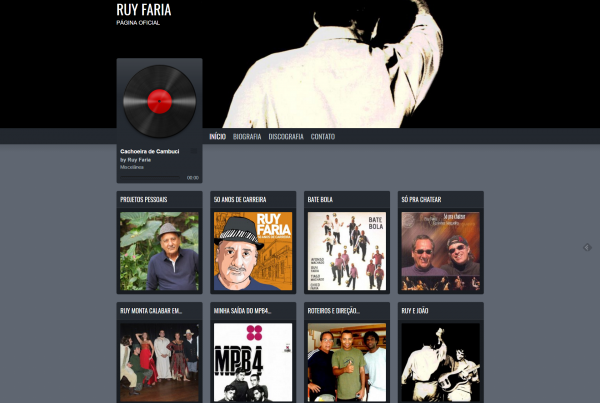The height and width of the screenshot is (403, 600).
Task: Open the 50 ANOS DE CARREIRA heading link
Action: (x=240, y=200)
